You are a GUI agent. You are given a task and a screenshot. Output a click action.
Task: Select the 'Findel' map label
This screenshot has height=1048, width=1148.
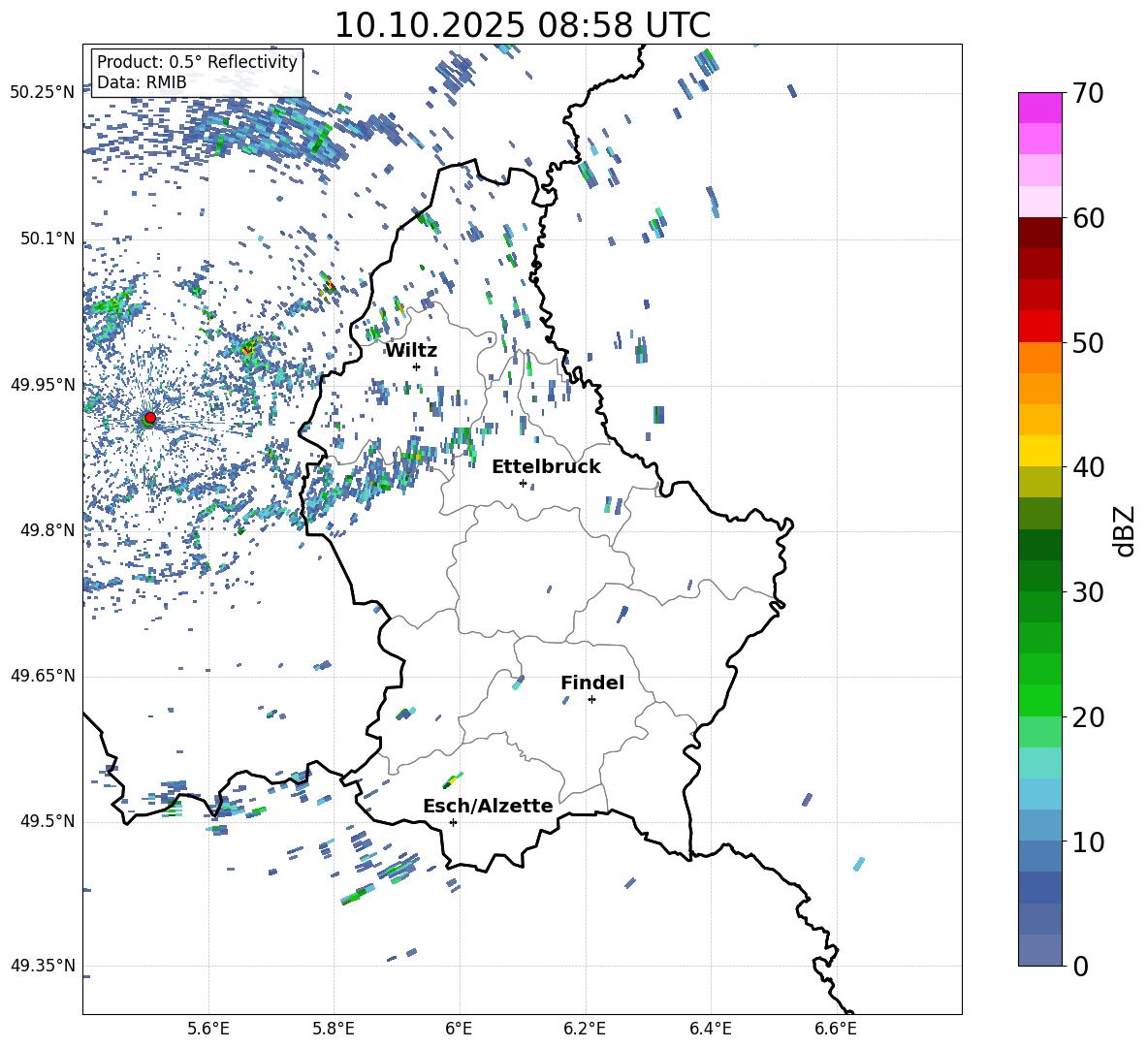point(592,683)
